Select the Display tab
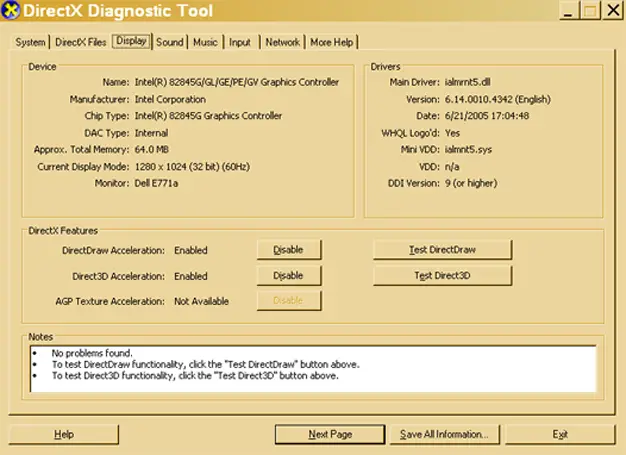This screenshot has width=626, height=455. click(x=131, y=41)
